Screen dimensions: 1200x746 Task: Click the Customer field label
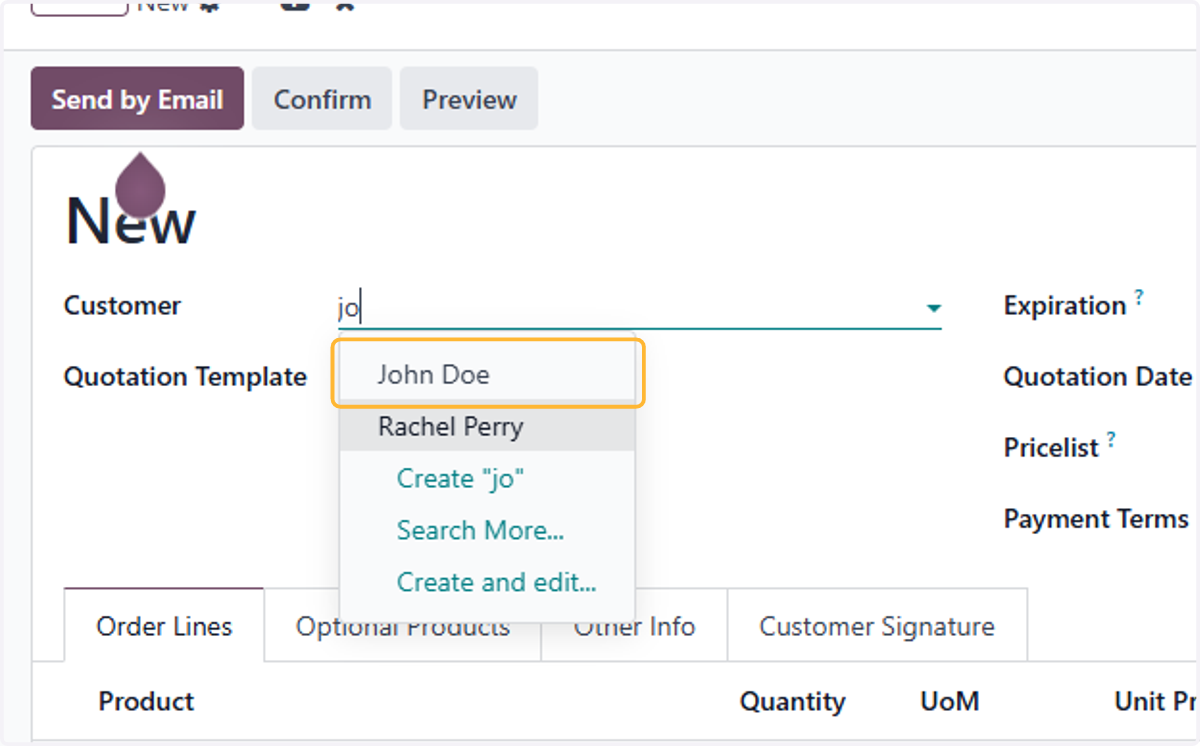coord(122,305)
